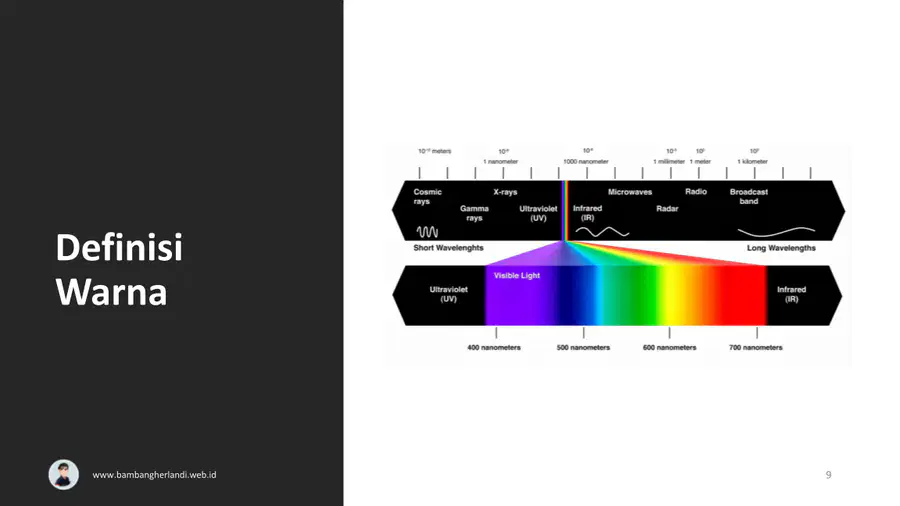This screenshot has height=506, width=900.
Task: Click the 700 nanometers marker label
Action: click(755, 348)
